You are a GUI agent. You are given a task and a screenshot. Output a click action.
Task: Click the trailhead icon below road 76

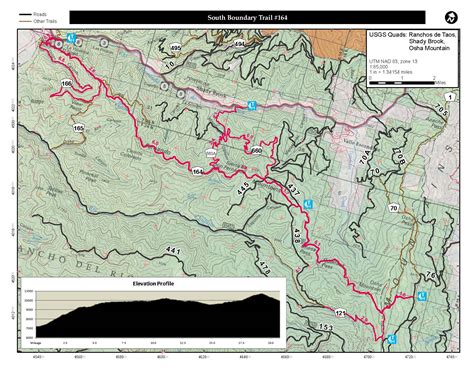422,296
